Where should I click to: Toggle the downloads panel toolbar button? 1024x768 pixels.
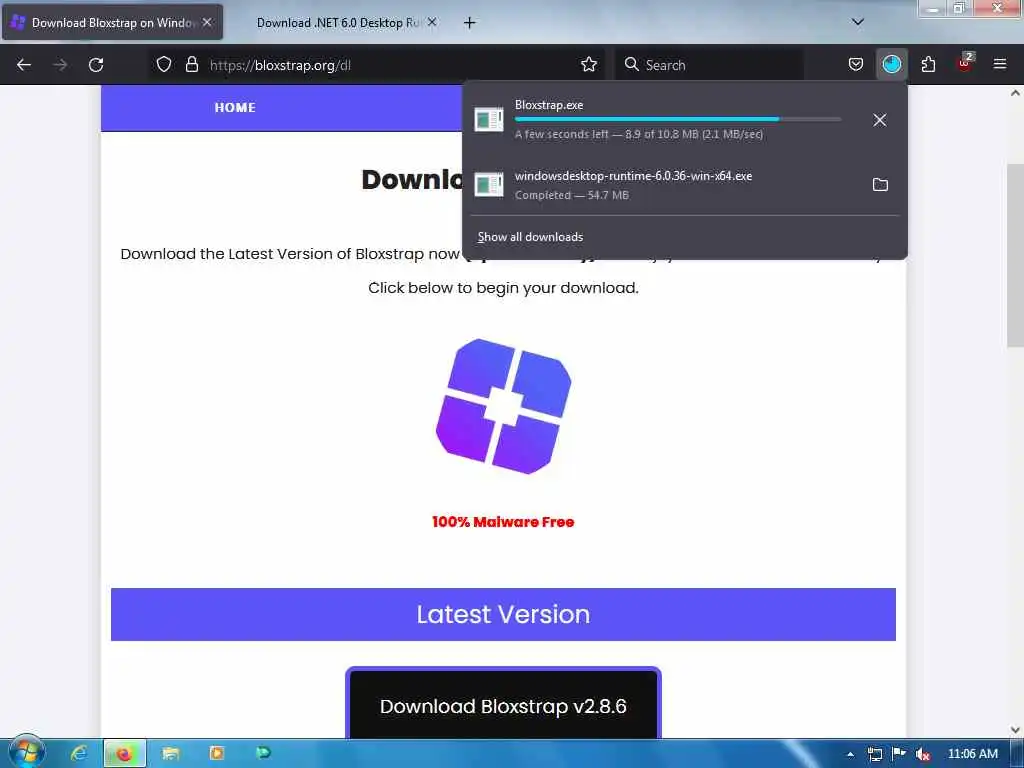(891, 65)
